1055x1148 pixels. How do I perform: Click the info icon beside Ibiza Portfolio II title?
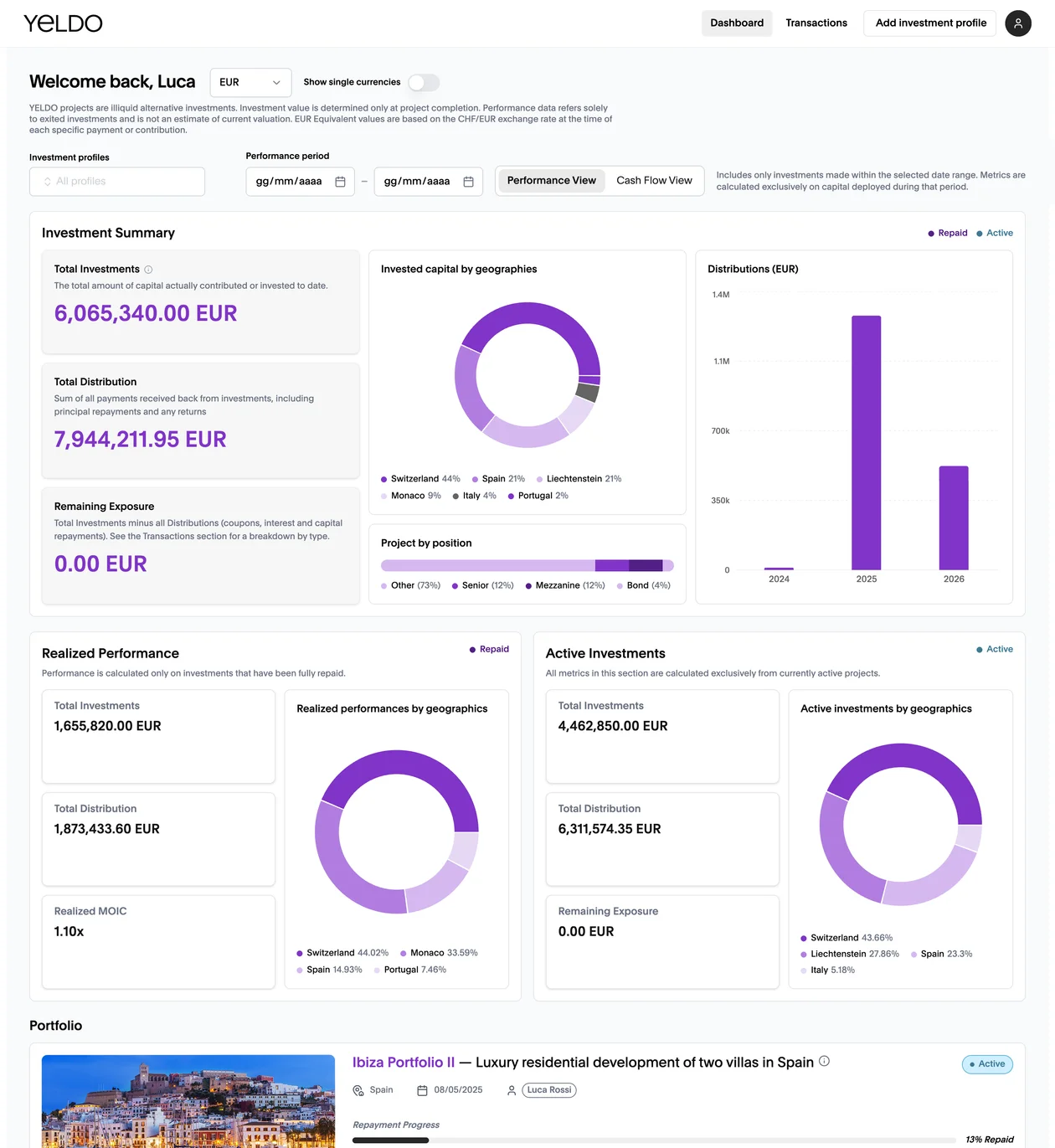pyautogui.click(x=824, y=1061)
